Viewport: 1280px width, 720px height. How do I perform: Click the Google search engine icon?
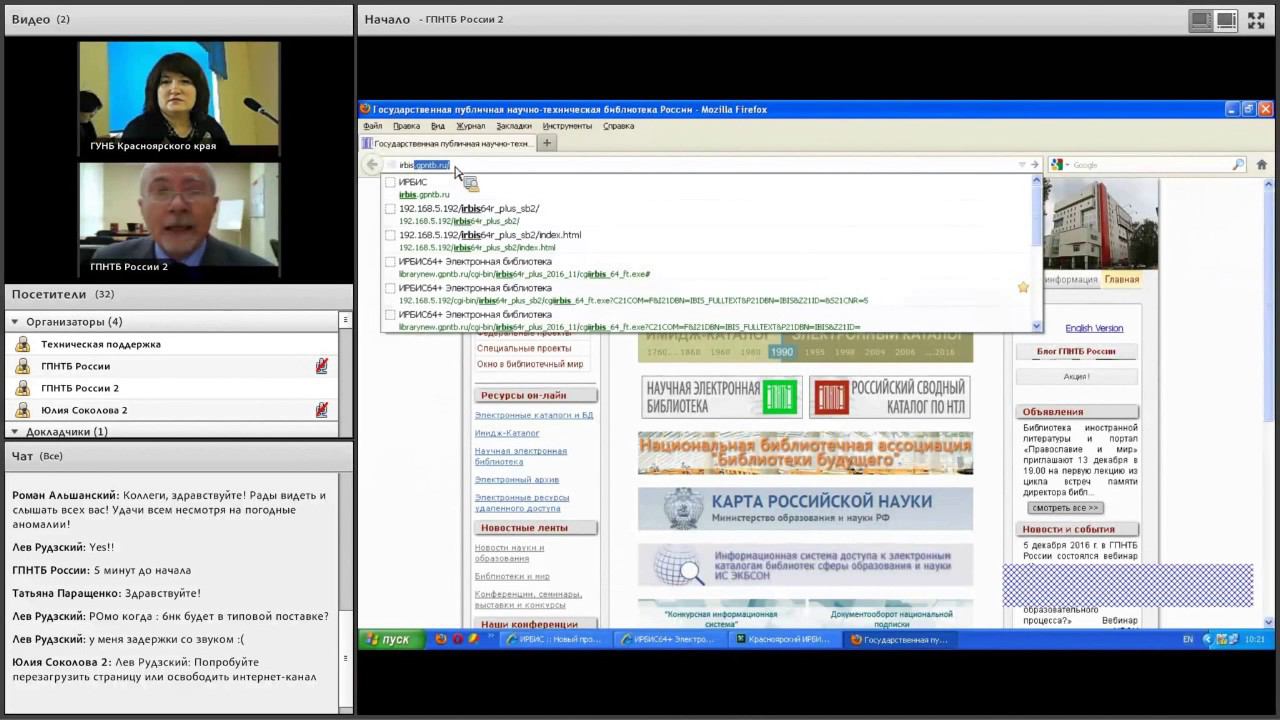click(x=1056, y=165)
